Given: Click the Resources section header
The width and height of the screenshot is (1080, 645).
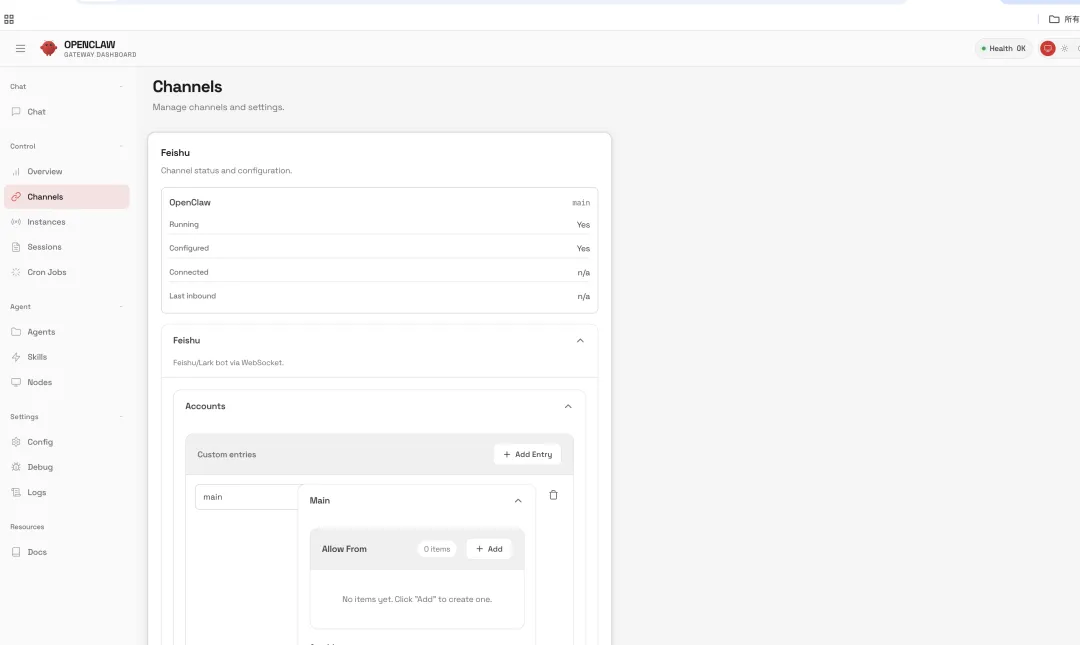Looking at the screenshot, I should click(x=27, y=527).
